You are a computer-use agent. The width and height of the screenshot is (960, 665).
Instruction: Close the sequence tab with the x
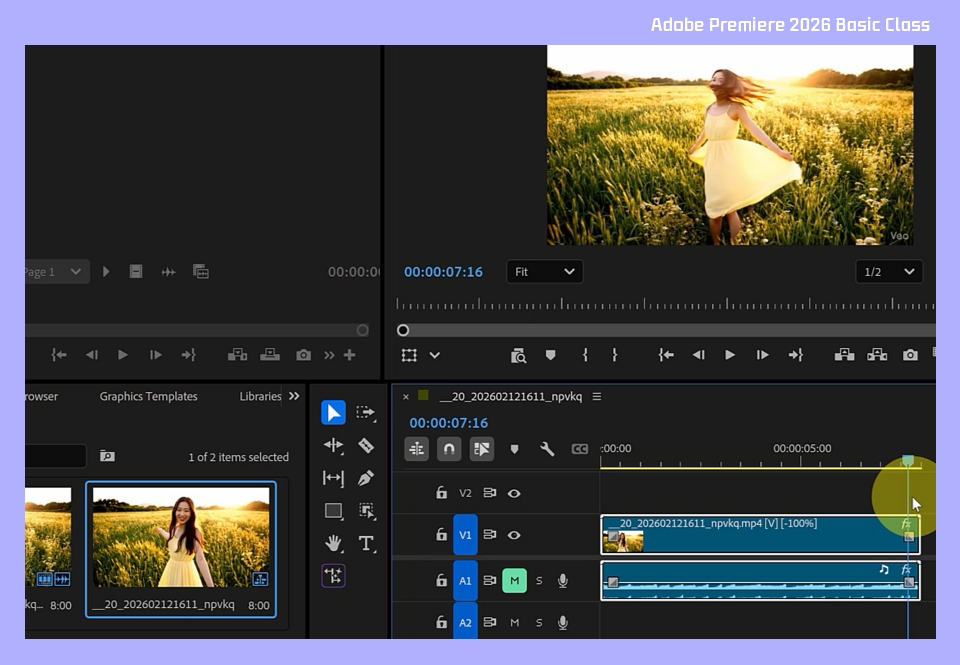(405, 397)
